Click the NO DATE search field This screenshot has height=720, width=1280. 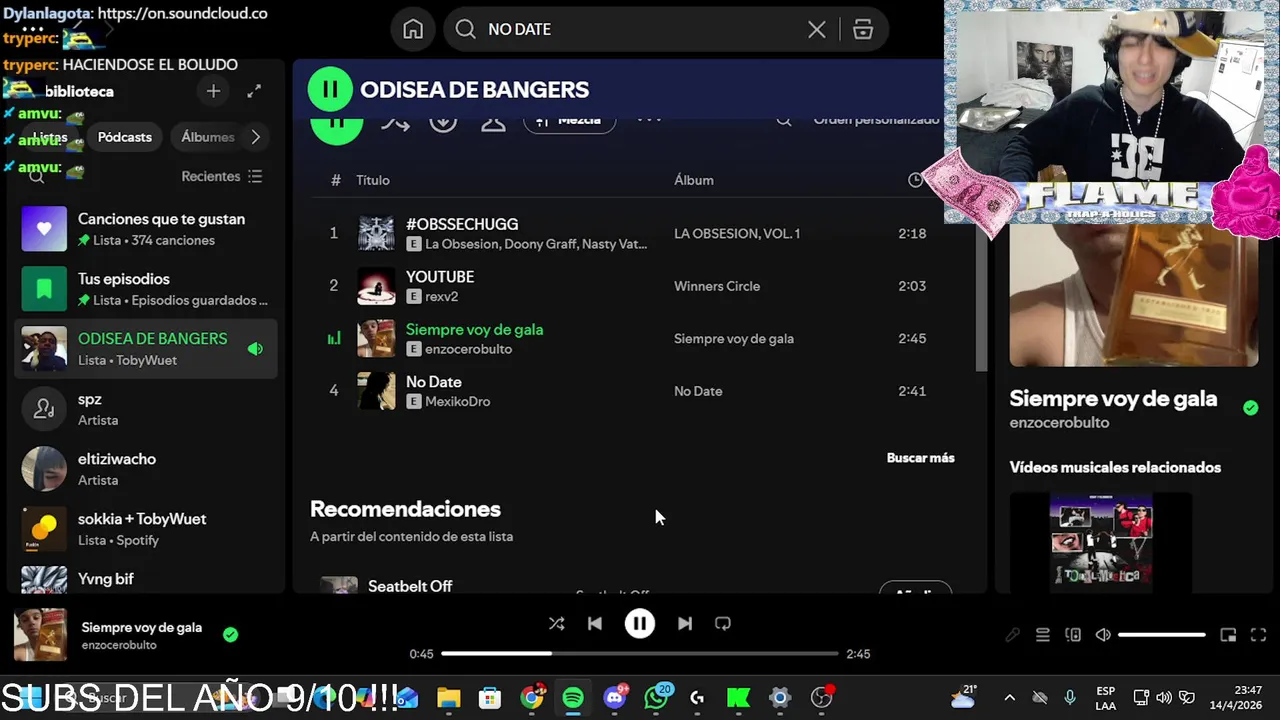[640, 29]
